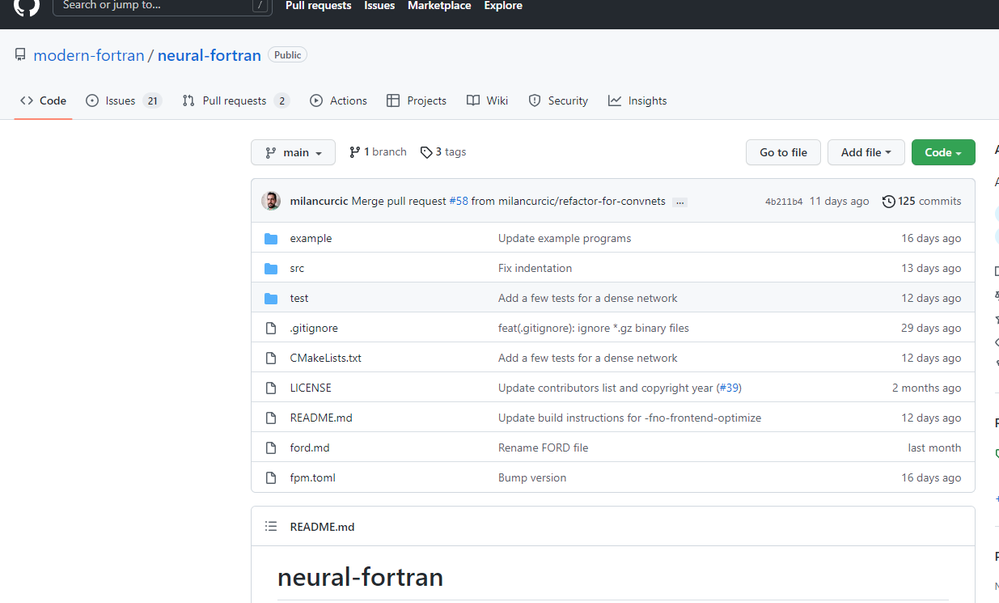Viewport: 999px width, 603px height.
Task: Click 'Bump version' commit message
Action: 532,478
